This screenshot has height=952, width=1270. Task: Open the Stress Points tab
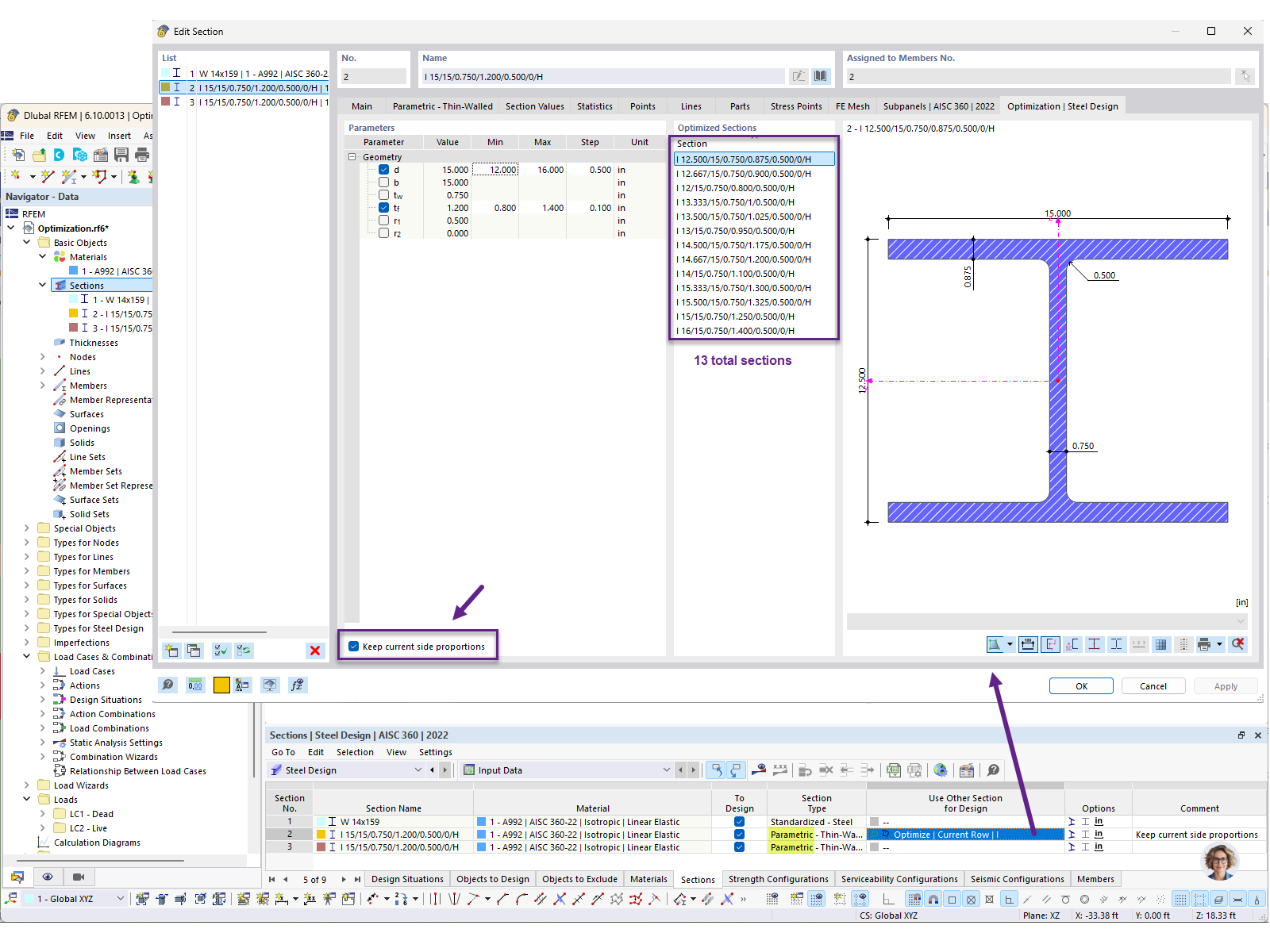[x=796, y=106]
